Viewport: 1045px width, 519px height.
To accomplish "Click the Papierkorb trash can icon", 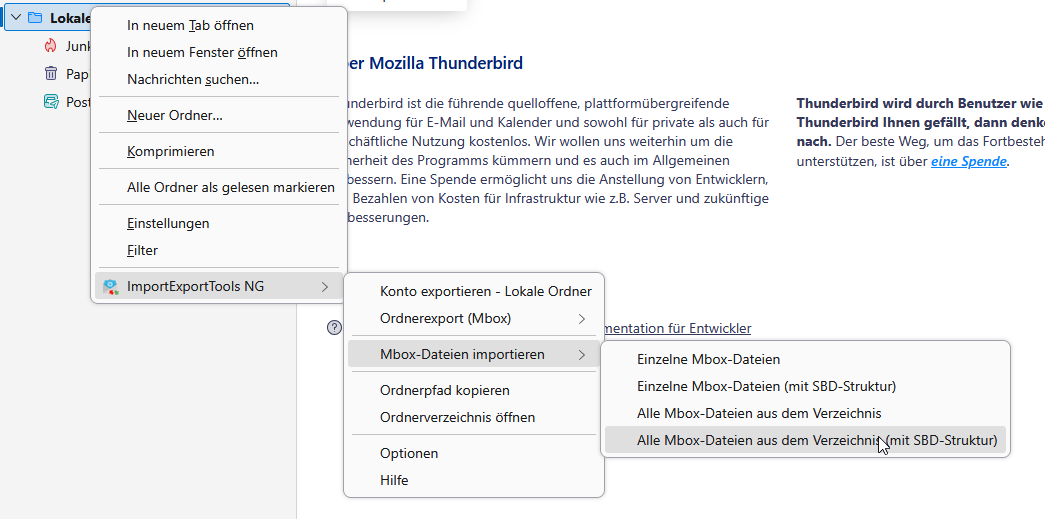I will pyautogui.click(x=51, y=74).
